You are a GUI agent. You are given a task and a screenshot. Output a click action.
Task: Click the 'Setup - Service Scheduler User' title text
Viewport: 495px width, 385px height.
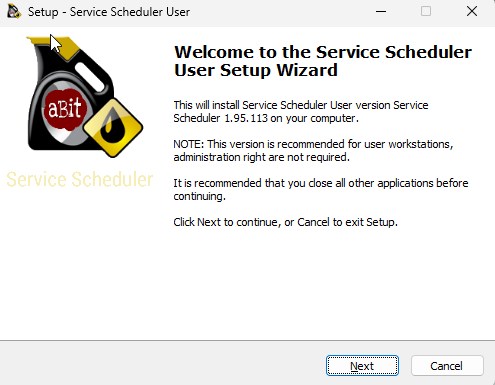click(109, 12)
